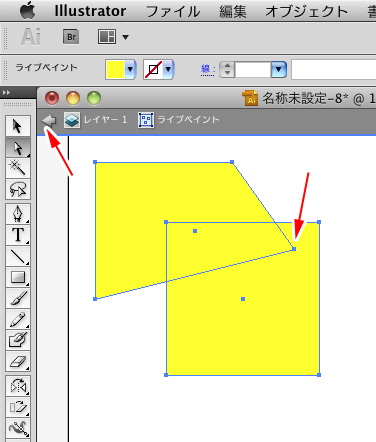Select the Magic Wand tool
Viewport: 376px width, 442px height.
pos(18,168)
